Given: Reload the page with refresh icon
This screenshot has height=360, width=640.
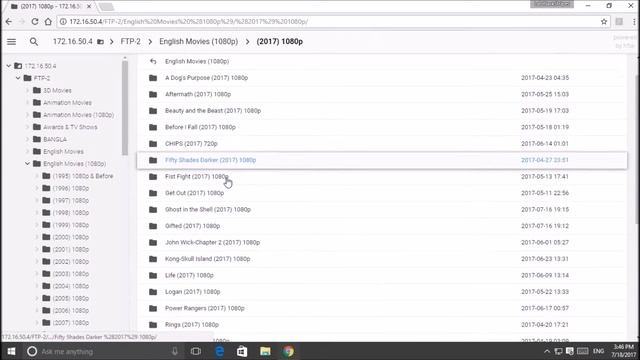Looking at the screenshot, I should [x=35, y=22].
